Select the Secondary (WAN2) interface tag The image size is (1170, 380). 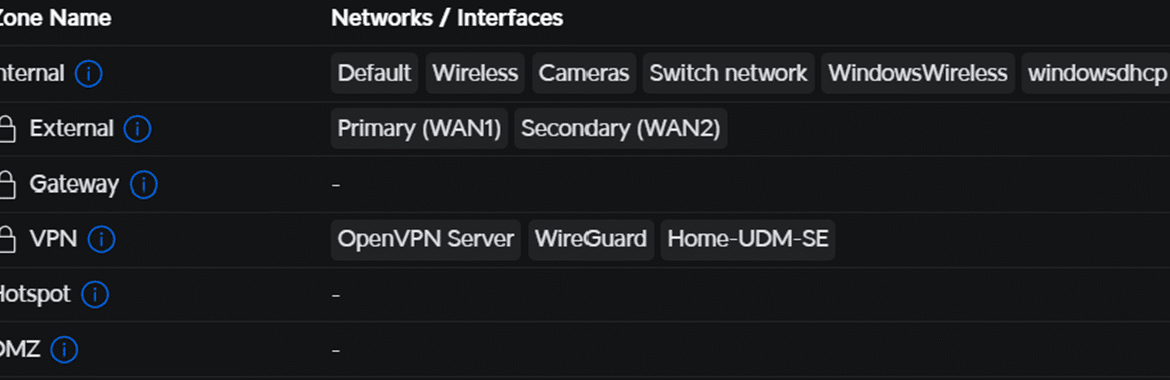pos(621,128)
